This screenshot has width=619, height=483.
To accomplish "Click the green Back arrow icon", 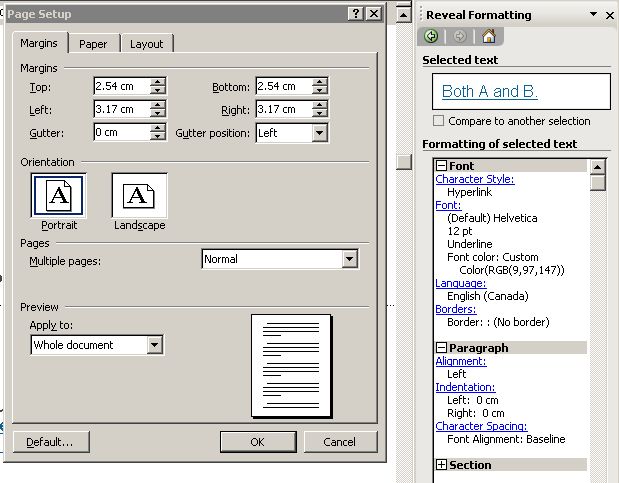I will pos(431,36).
